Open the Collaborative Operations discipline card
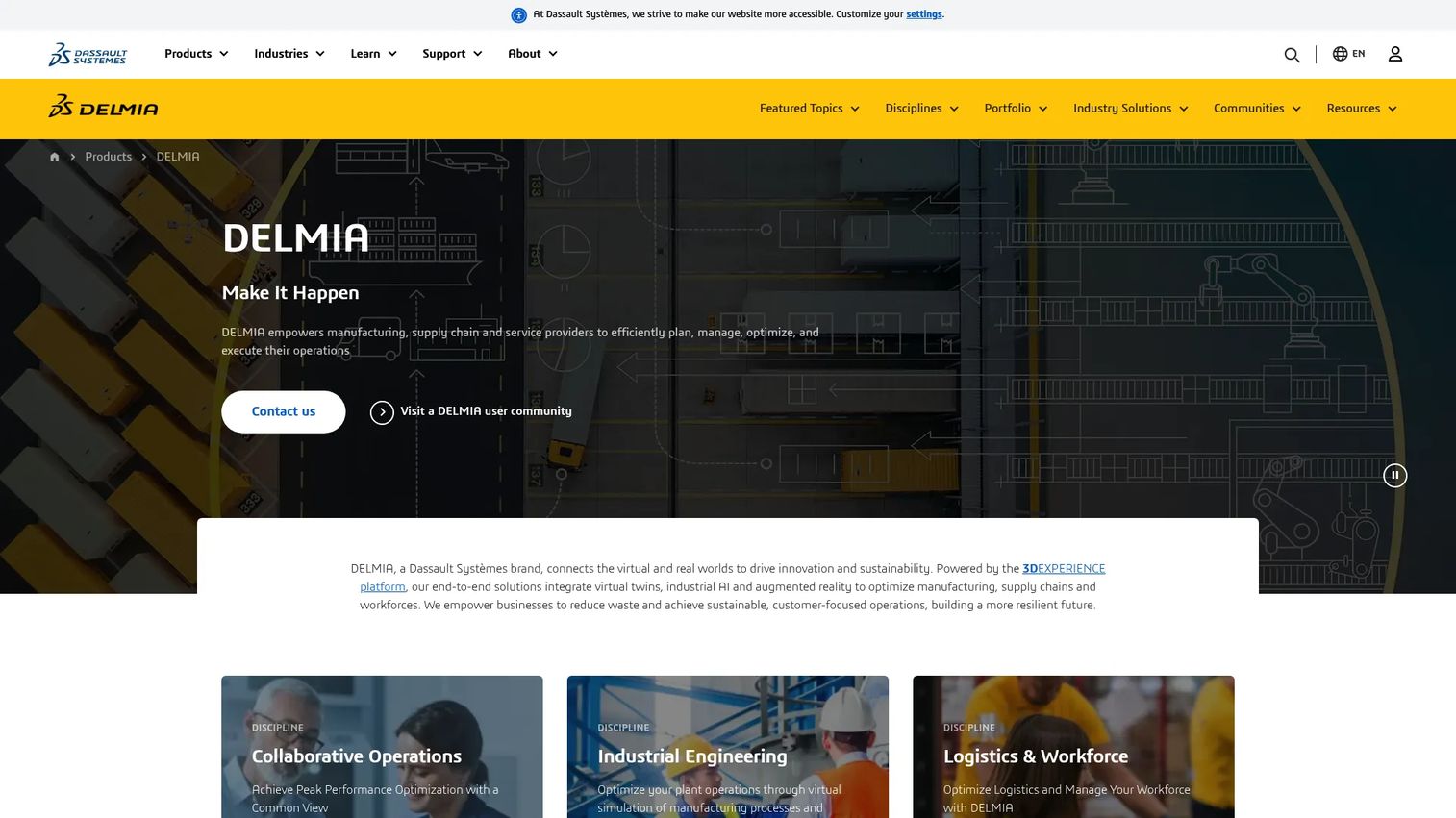1456x818 pixels. point(382,747)
